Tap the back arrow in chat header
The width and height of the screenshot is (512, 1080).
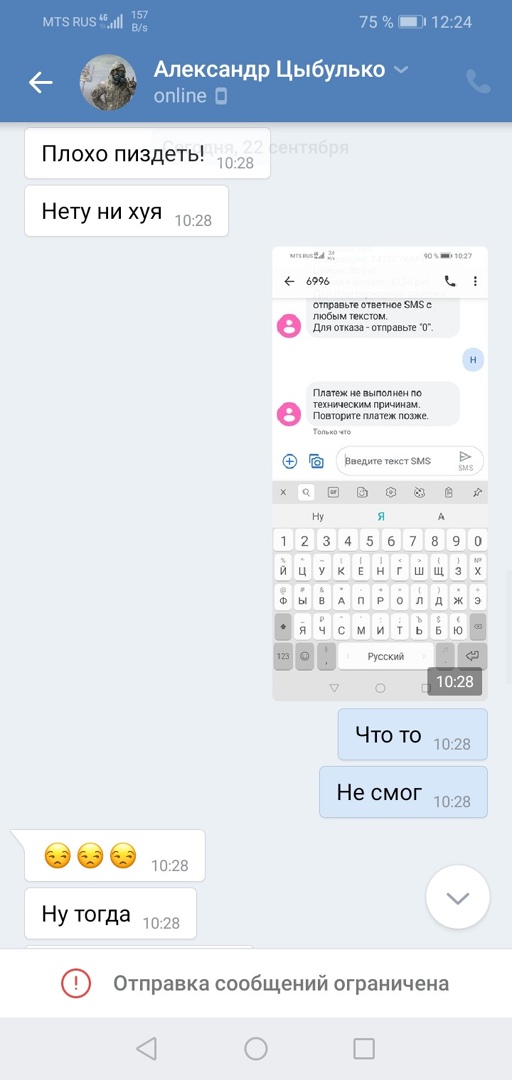[x=41, y=83]
